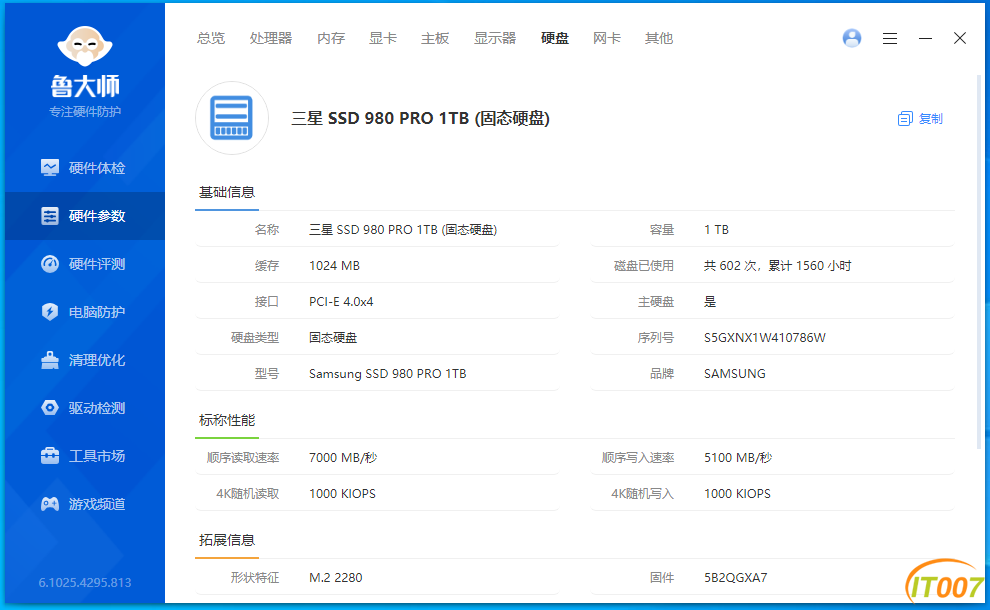Open 清理优化 cleanup section

point(85,360)
